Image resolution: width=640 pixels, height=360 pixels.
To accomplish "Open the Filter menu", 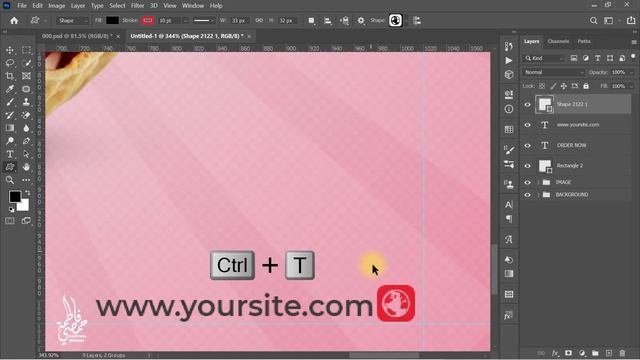I will [x=138, y=6].
